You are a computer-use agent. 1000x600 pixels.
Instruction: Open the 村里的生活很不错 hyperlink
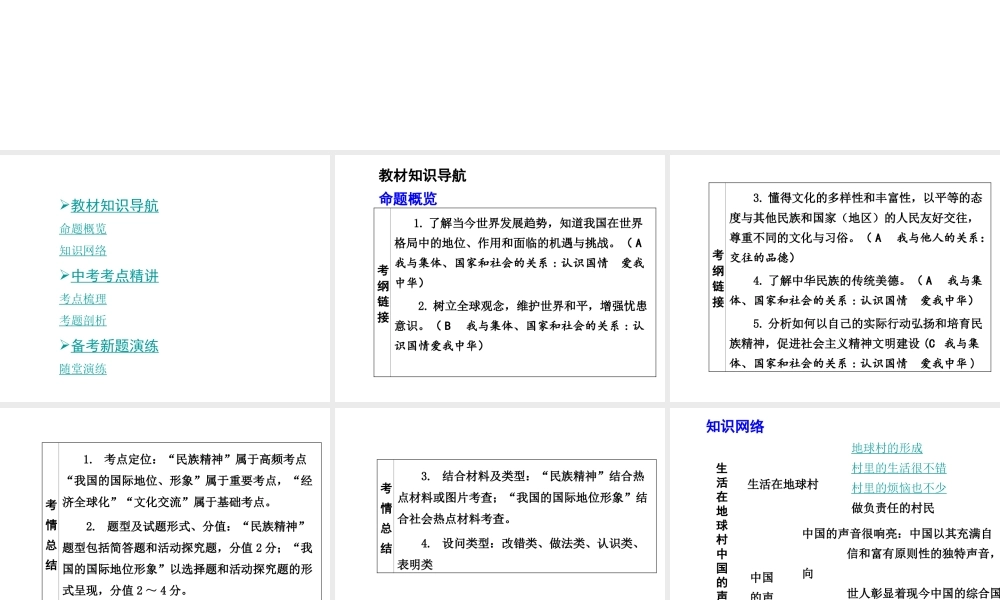coord(899,468)
